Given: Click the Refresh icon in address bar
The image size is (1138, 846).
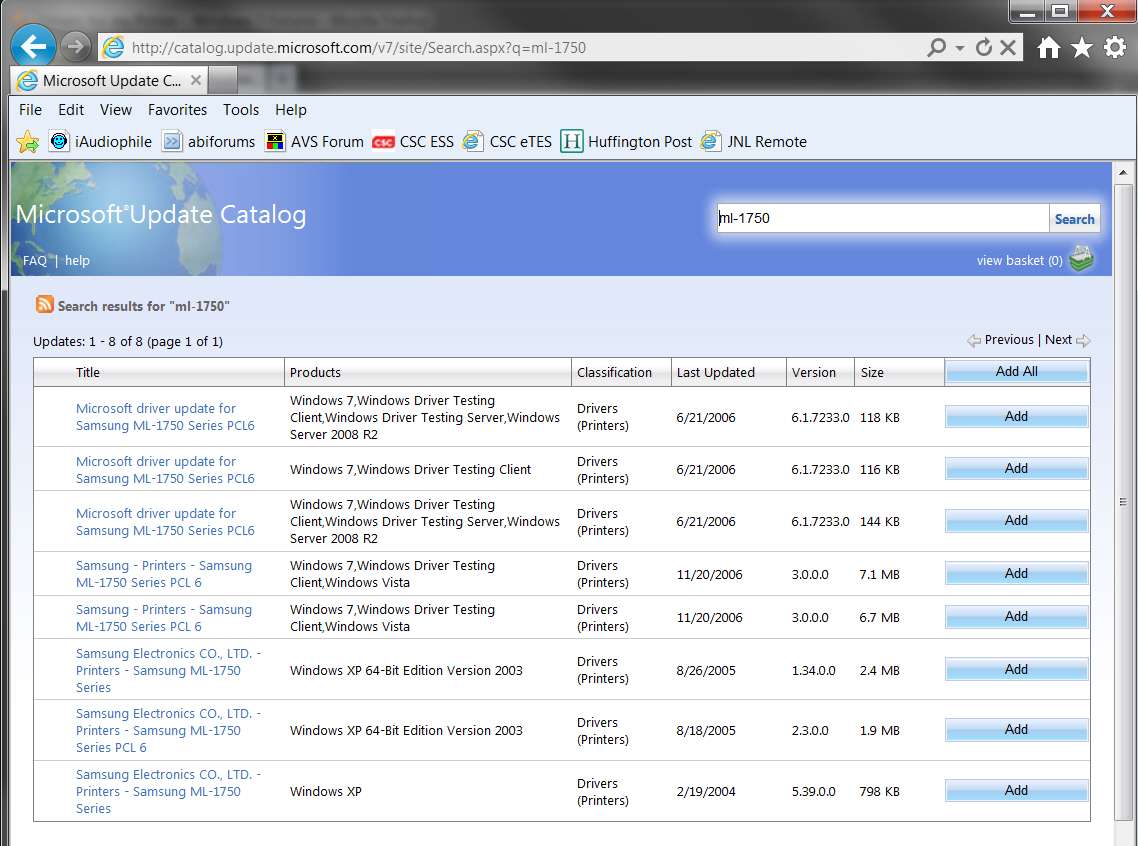Looking at the screenshot, I should 983,48.
